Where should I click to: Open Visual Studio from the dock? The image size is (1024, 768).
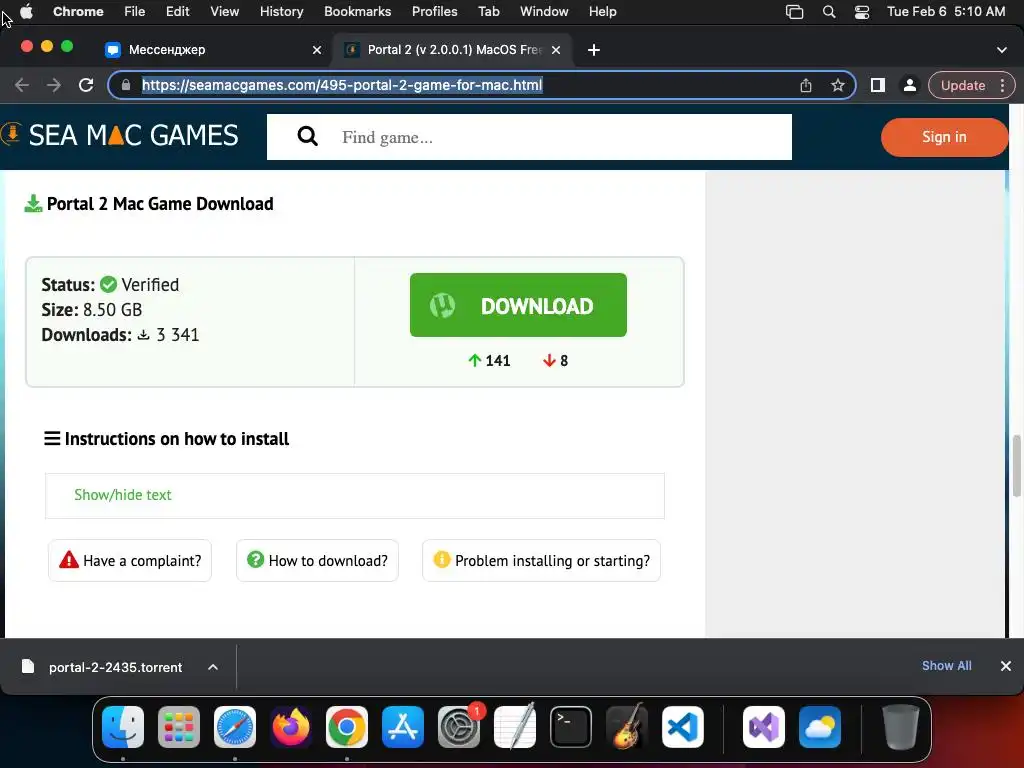click(x=764, y=727)
